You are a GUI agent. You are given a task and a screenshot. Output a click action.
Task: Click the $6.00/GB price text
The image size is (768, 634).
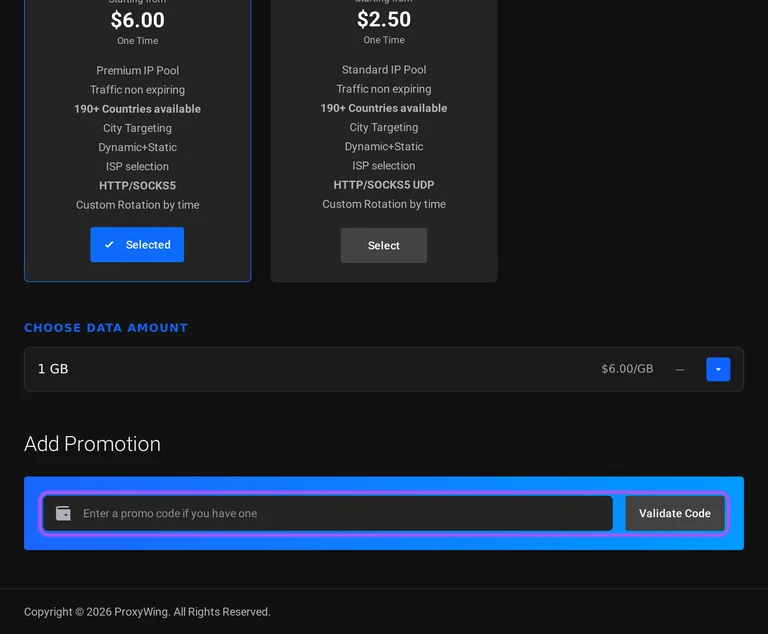click(627, 369)
